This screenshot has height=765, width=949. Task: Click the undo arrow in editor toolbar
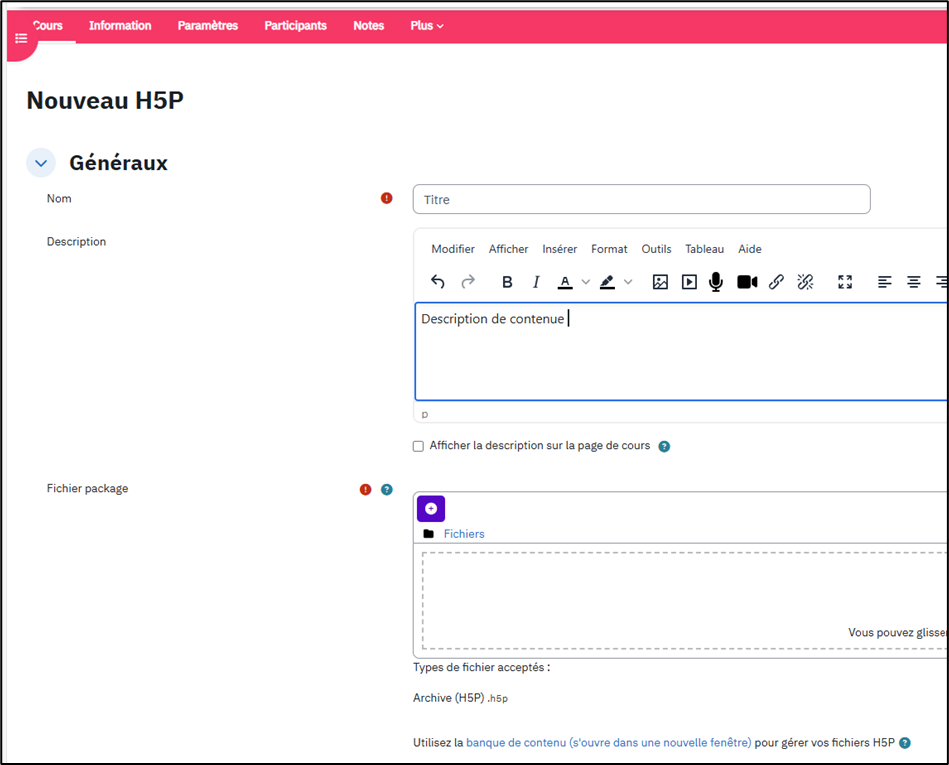(x=437, y=282)
